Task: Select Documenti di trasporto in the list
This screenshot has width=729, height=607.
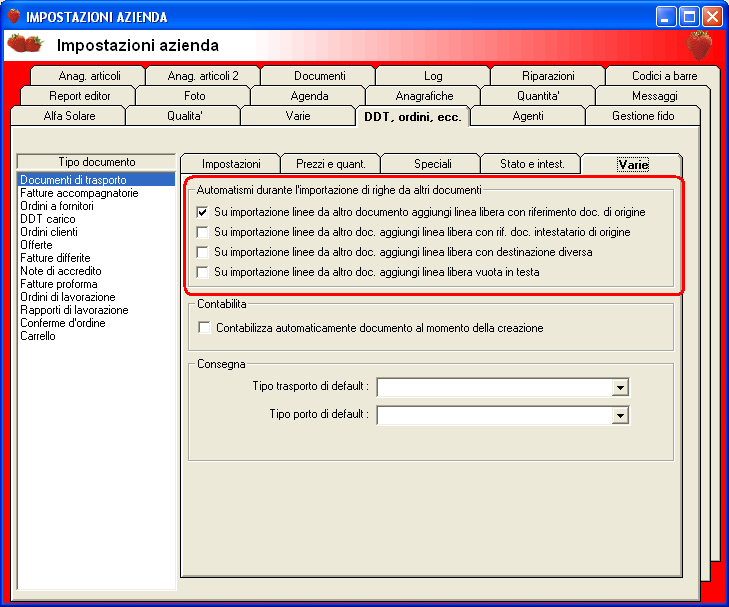Action: click(x=96, y=179)
